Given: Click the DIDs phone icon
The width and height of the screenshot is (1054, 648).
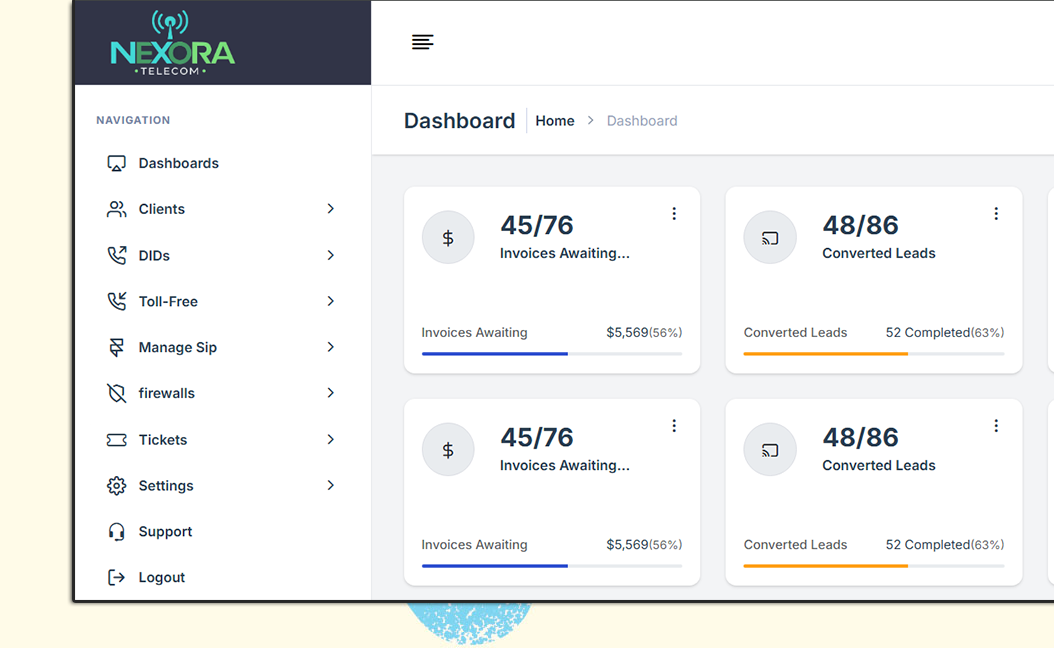Looking at the screenshot, I should point(117,255).
